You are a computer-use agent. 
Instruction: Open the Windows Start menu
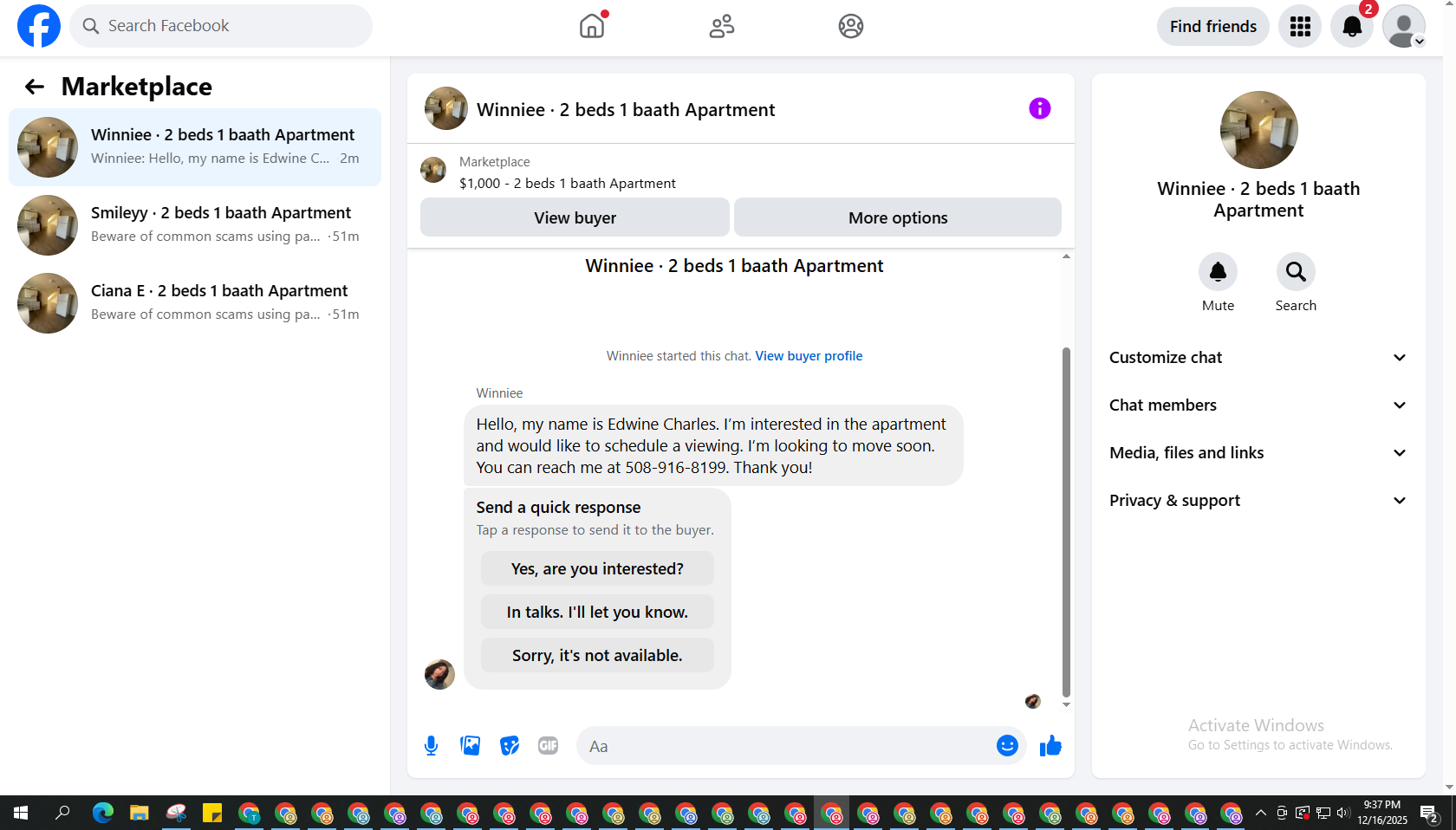pyautogui.click(x=21, y=813)
